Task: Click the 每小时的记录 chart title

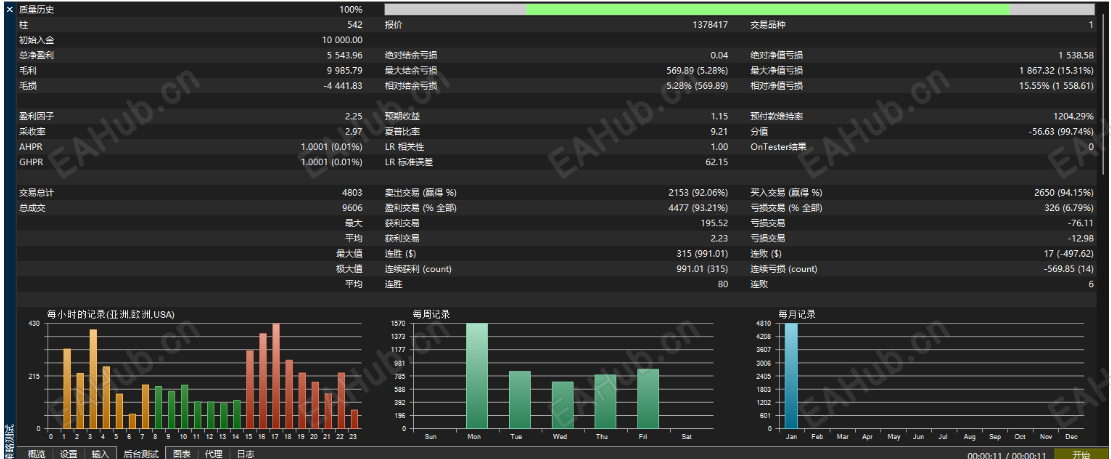Action: (x=111, y=314)
